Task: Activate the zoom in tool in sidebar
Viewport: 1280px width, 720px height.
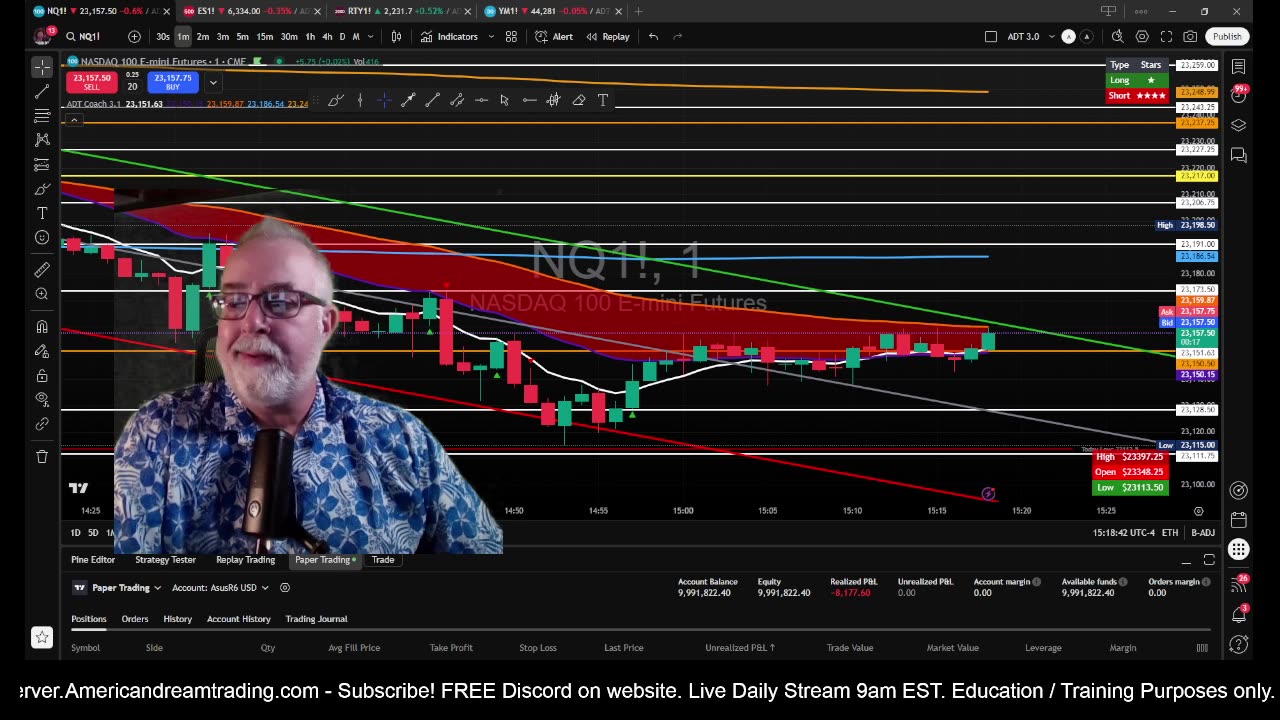Action: click(42, 294)
